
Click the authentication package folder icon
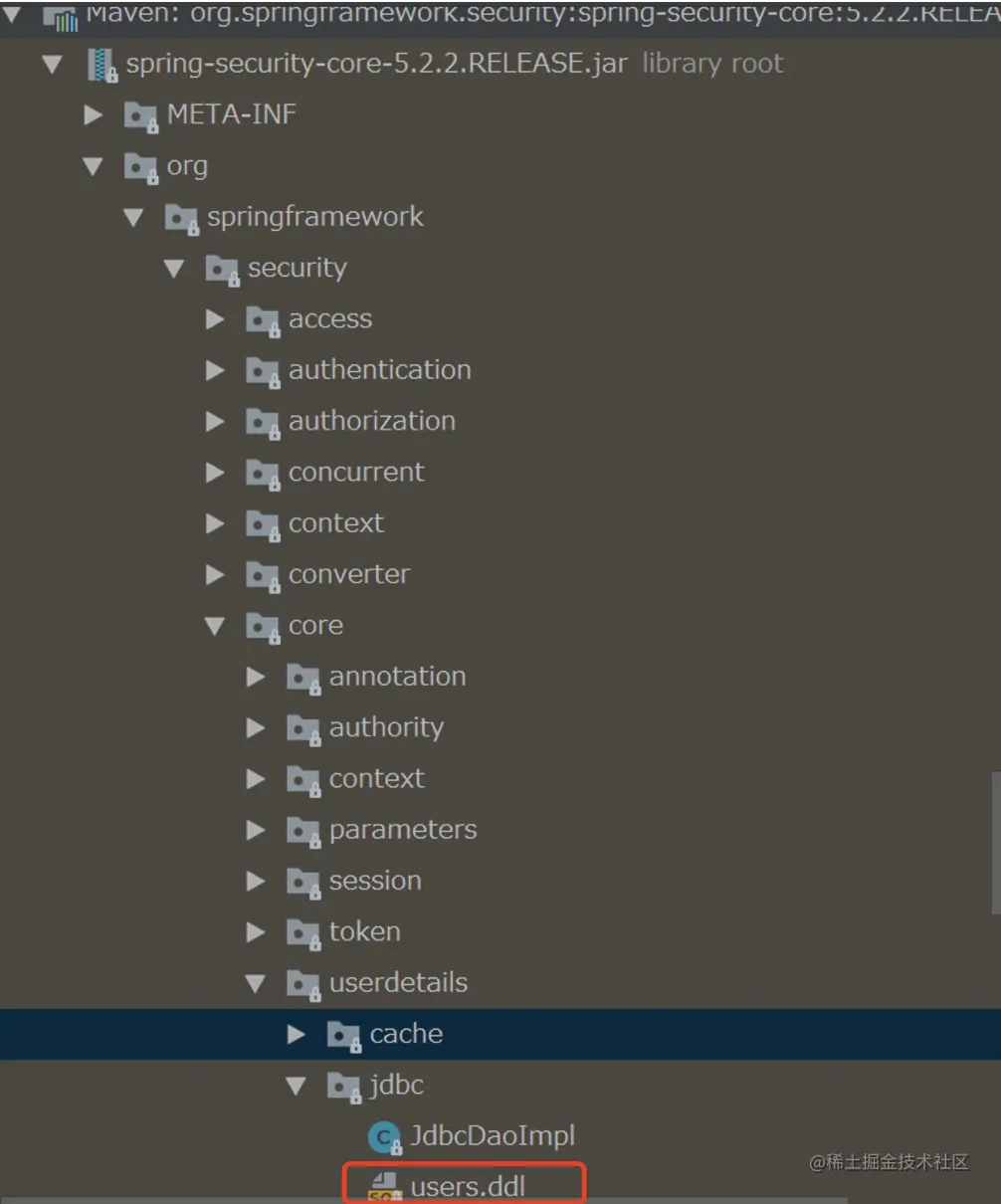pyautogui.click(x=263, y=371)
